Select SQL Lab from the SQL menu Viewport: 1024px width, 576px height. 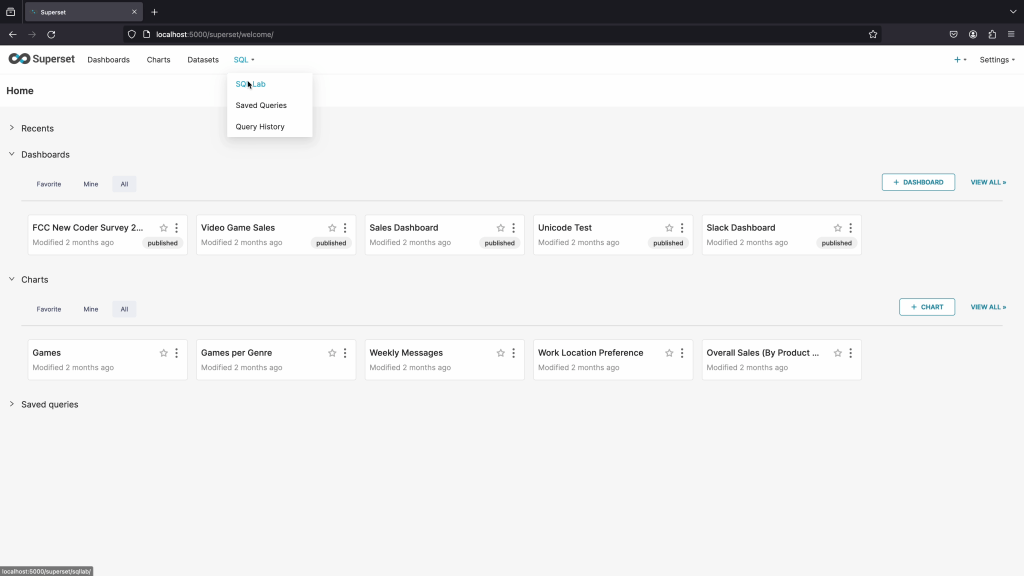pos(251,85)
